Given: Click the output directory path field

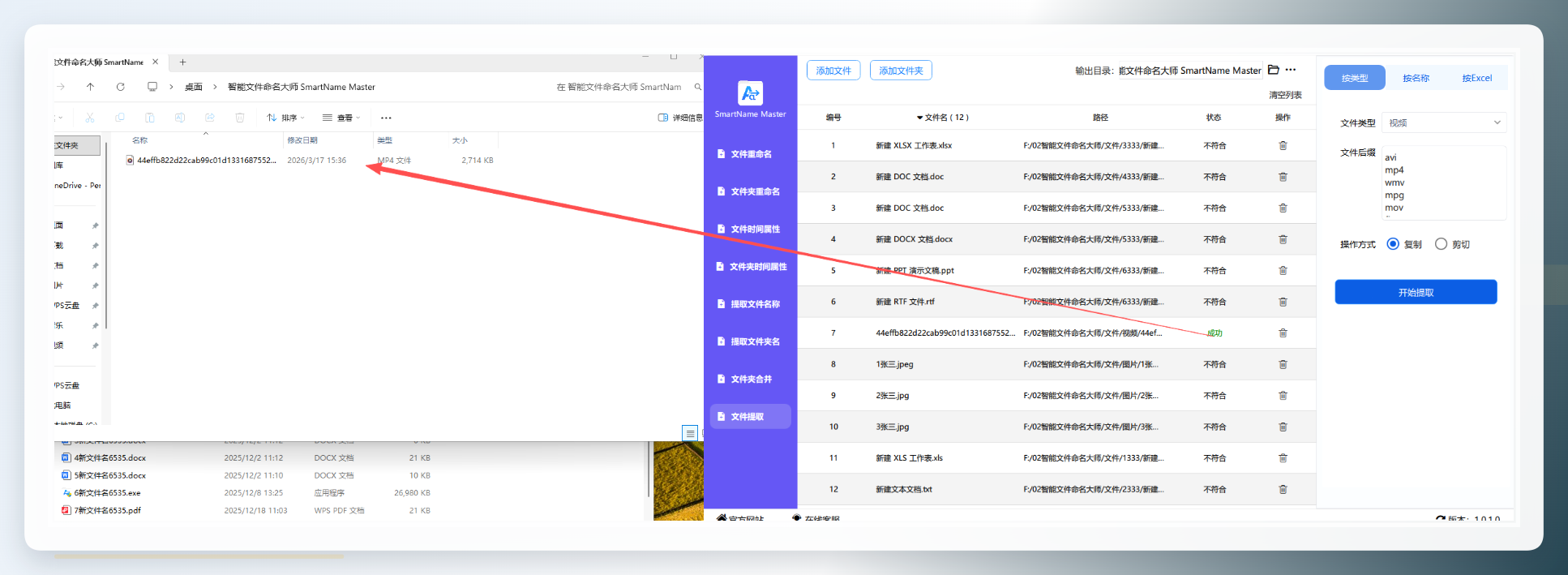Looking at the screenshot, I should pyautogui.click(x=1189, y=71).
